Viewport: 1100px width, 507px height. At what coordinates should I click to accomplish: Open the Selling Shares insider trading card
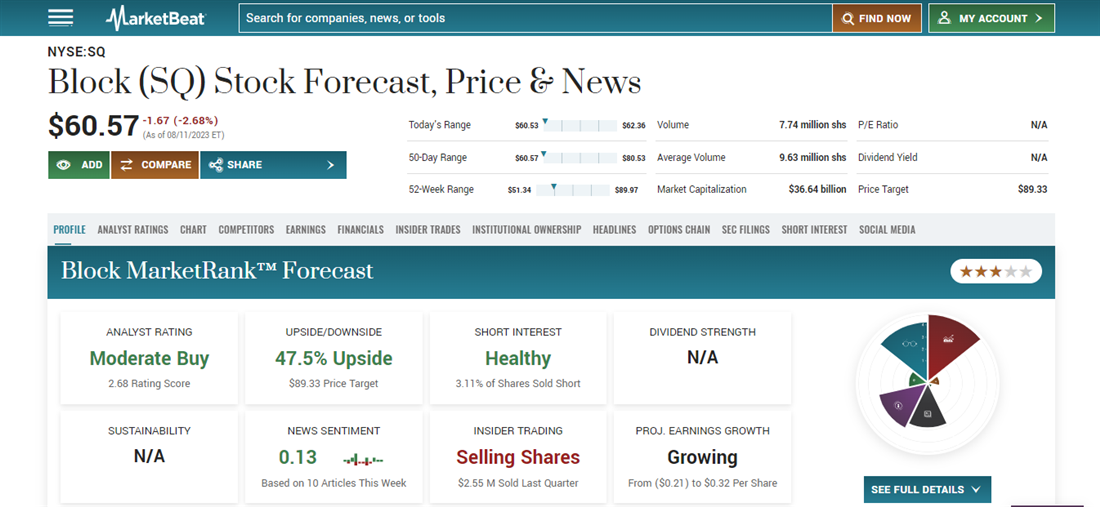[518, 457]
